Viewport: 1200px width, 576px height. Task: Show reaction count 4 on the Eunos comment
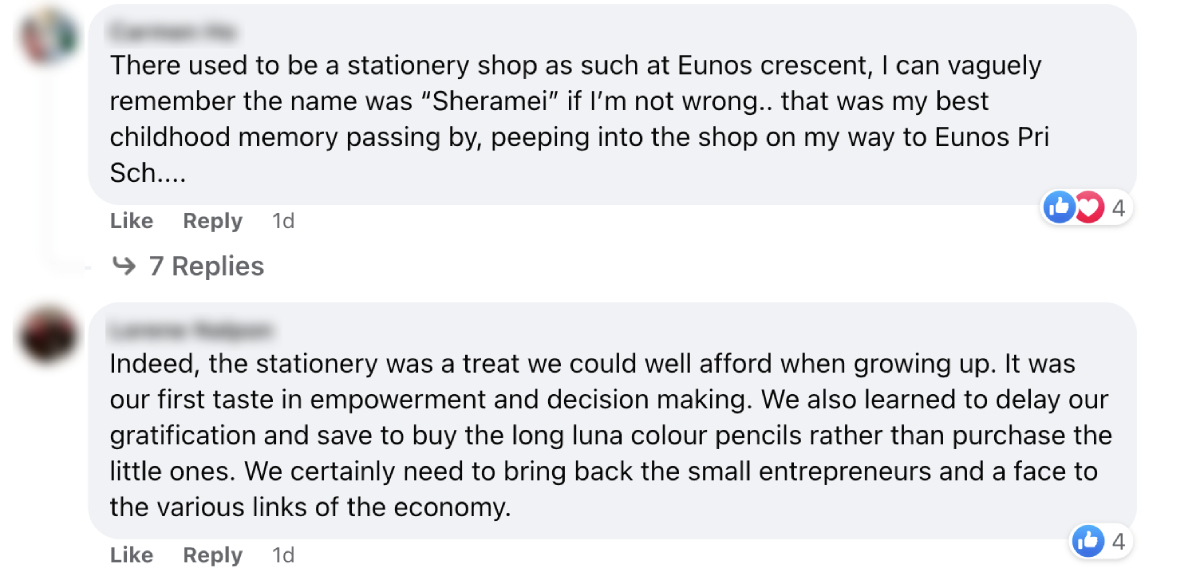click(1118, 208)
